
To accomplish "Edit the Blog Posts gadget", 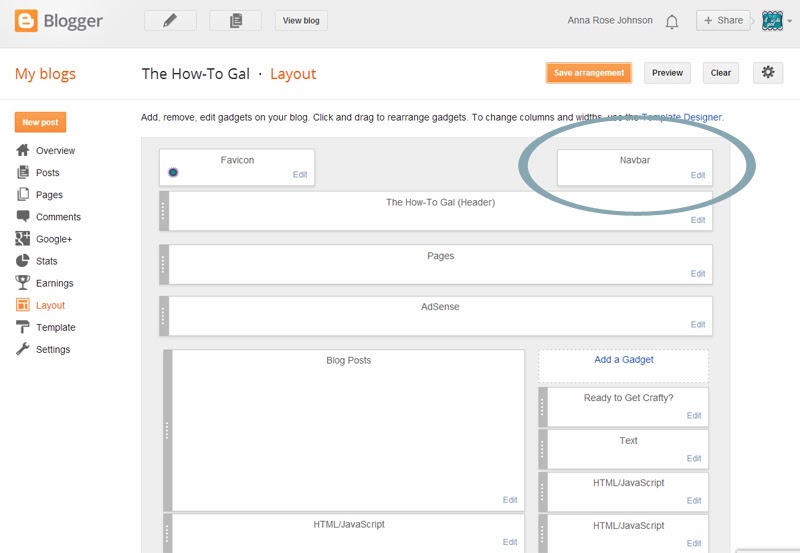I will pos(510,500).
